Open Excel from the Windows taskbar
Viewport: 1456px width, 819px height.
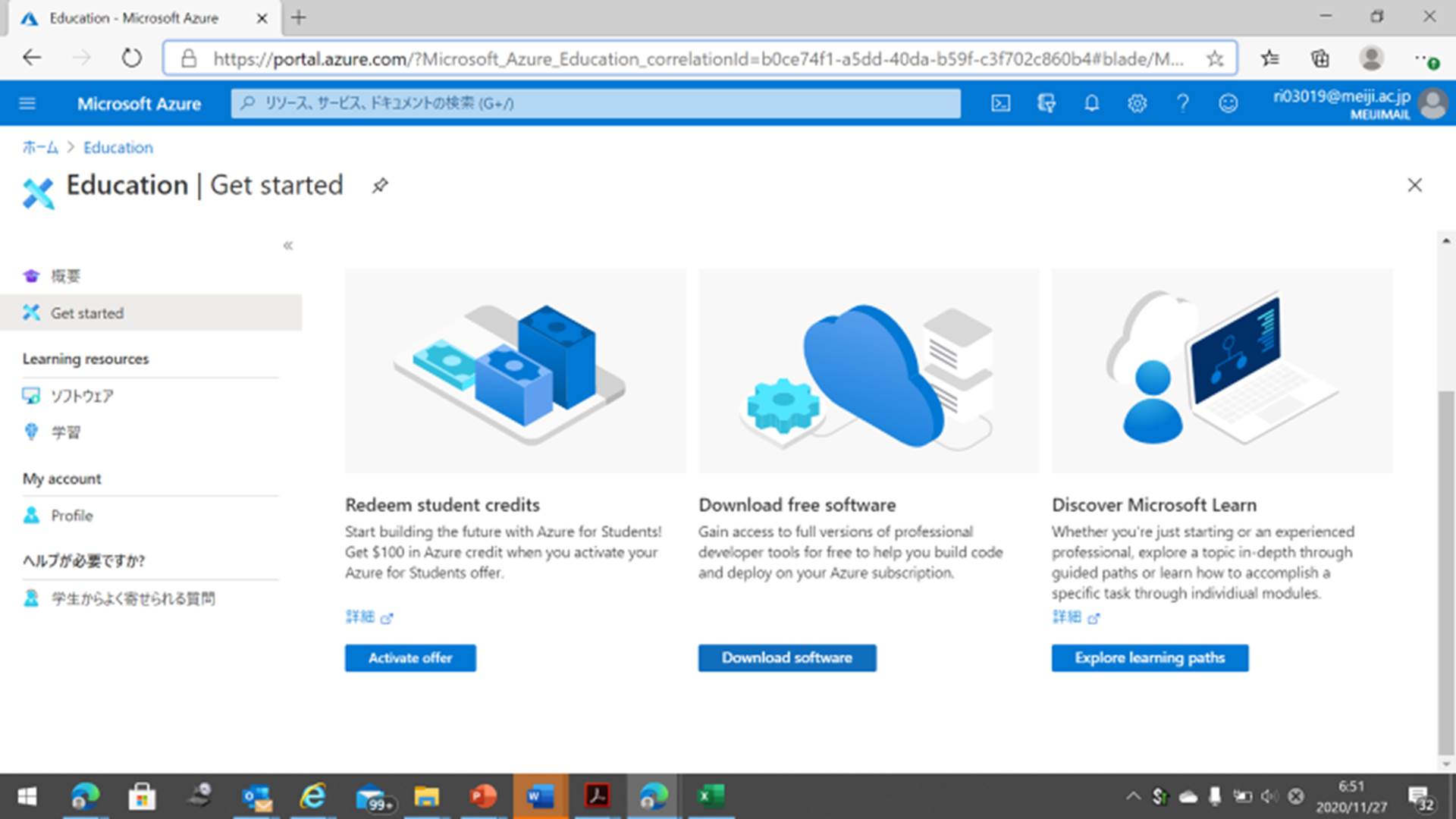(x=711, y=796)
